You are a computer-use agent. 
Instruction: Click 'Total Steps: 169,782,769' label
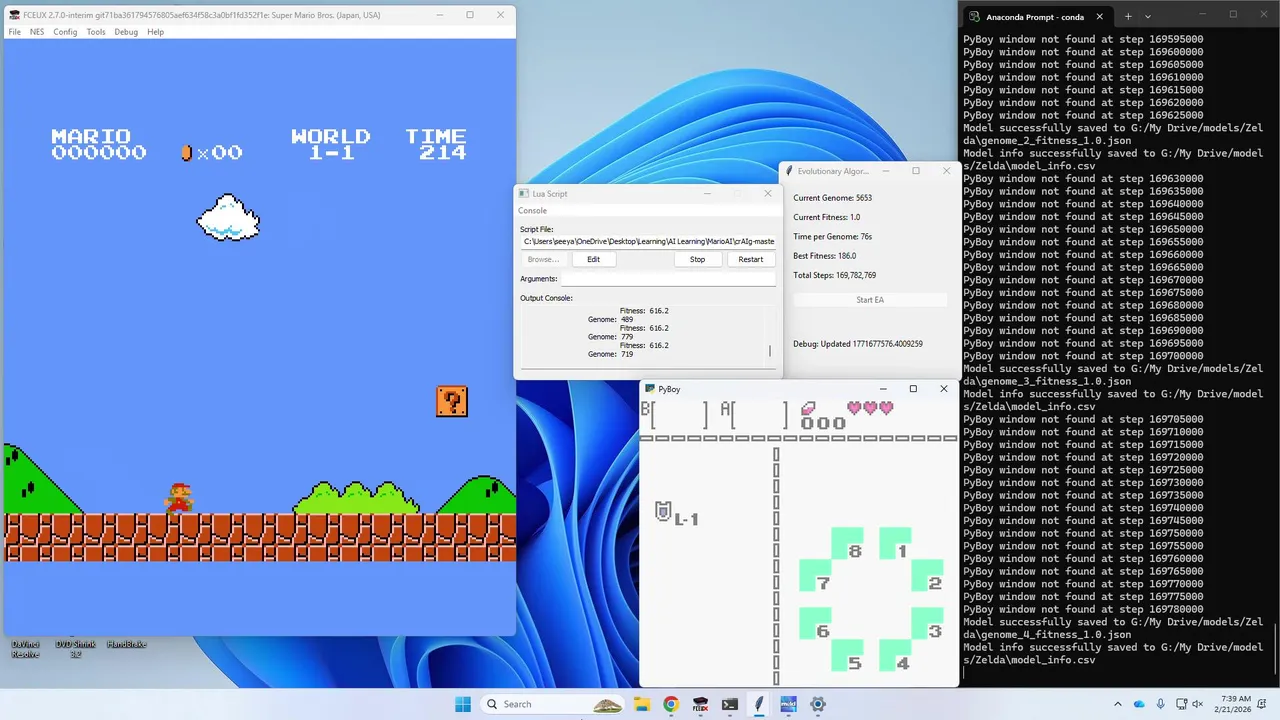click(x=834, y=275)
